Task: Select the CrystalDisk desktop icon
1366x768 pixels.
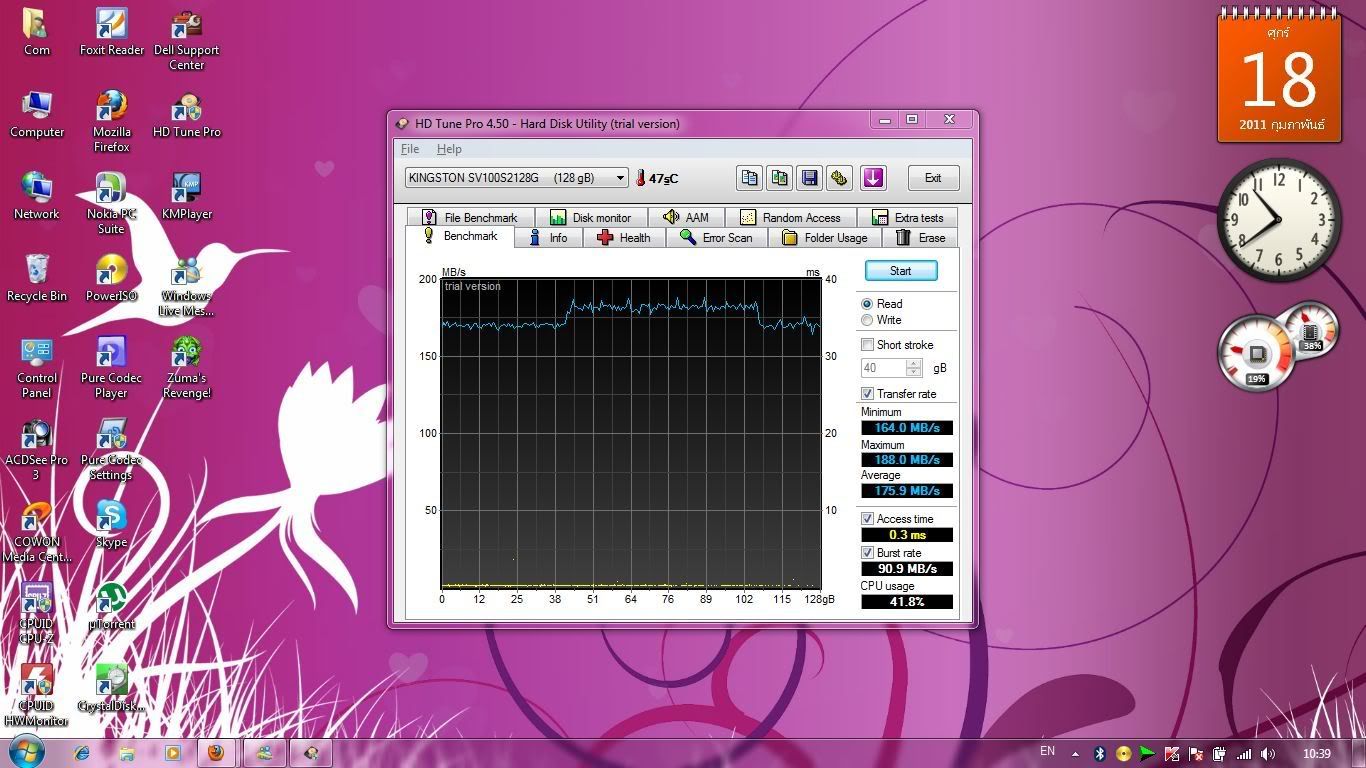Action: coord(111,689)
